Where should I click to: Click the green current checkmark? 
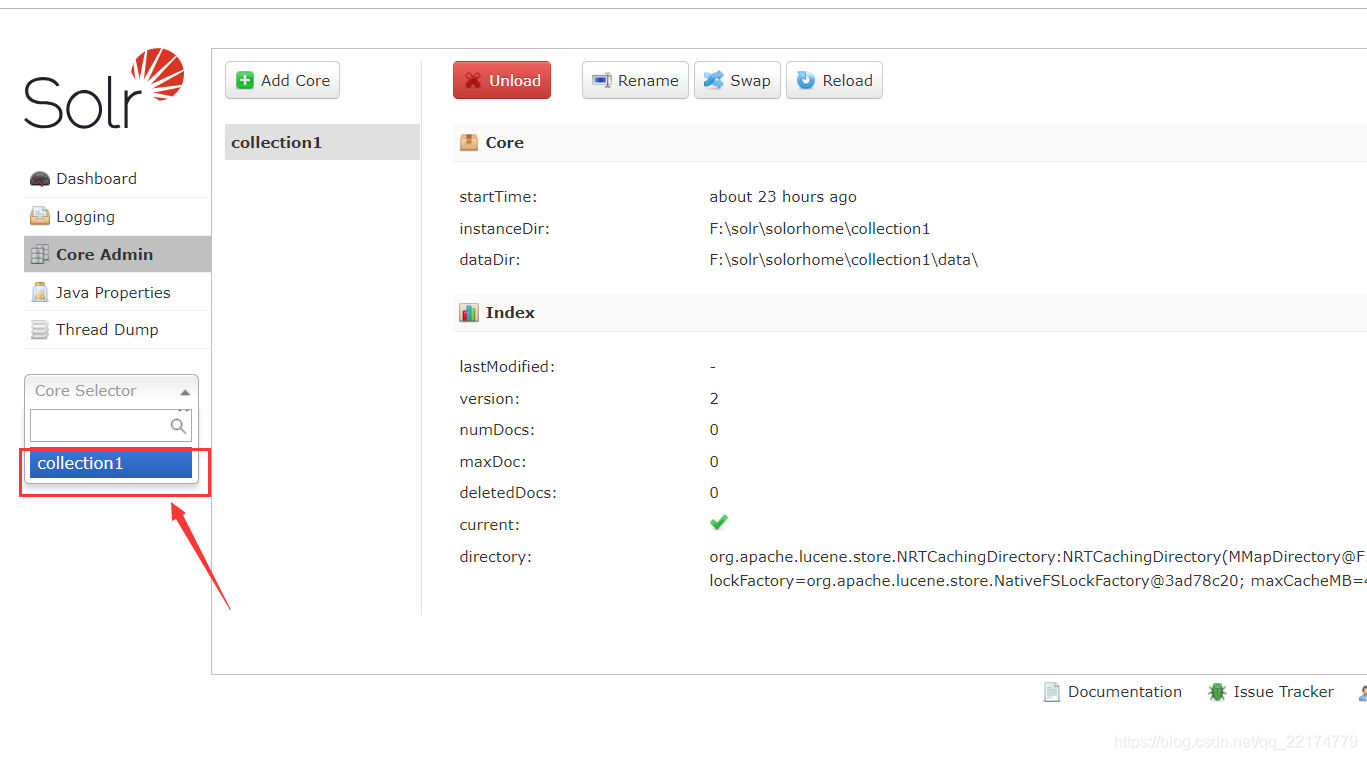[719, 522]
